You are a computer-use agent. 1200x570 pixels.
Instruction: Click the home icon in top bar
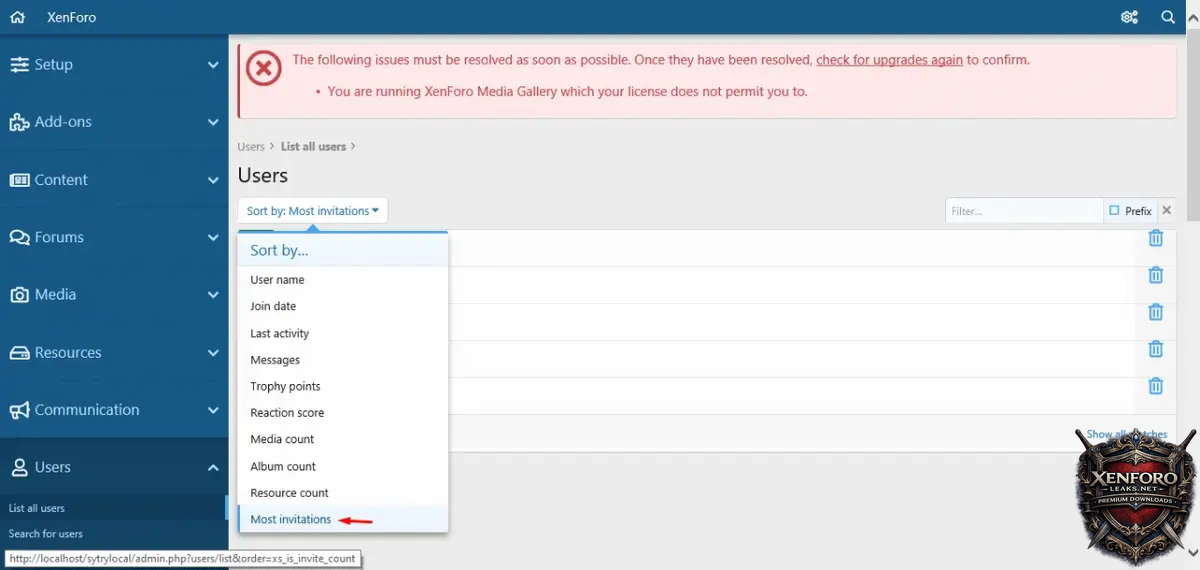17,17
